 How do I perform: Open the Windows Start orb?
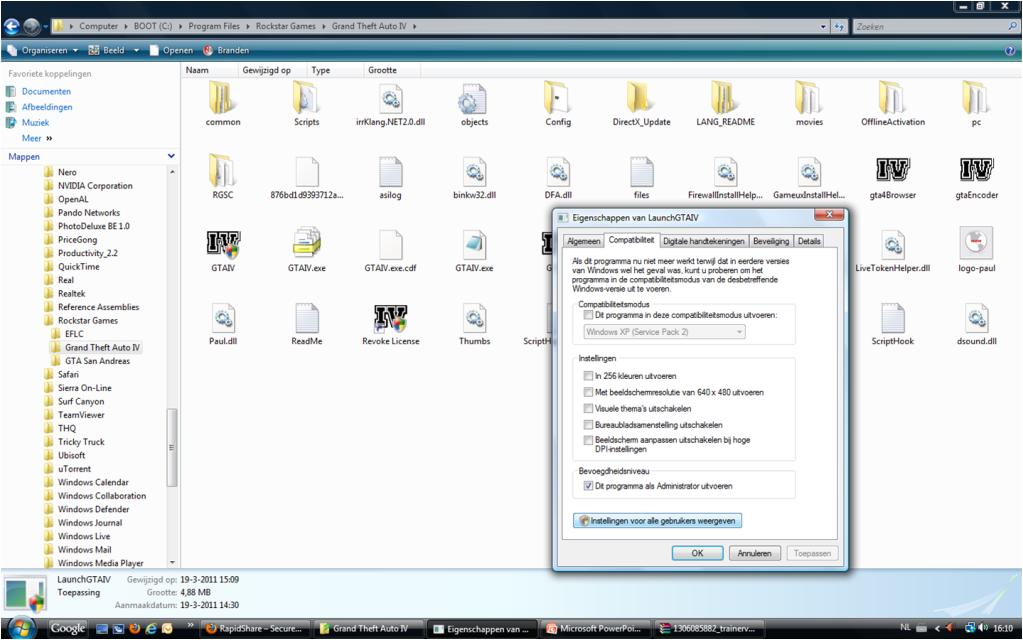(20, 628)
